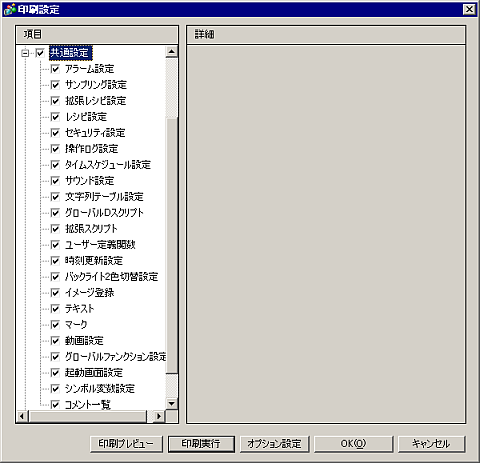Select the レシピ設定 tree item
Image resolution: width=480 pixels, height=463 pixels.
[86, 117]
